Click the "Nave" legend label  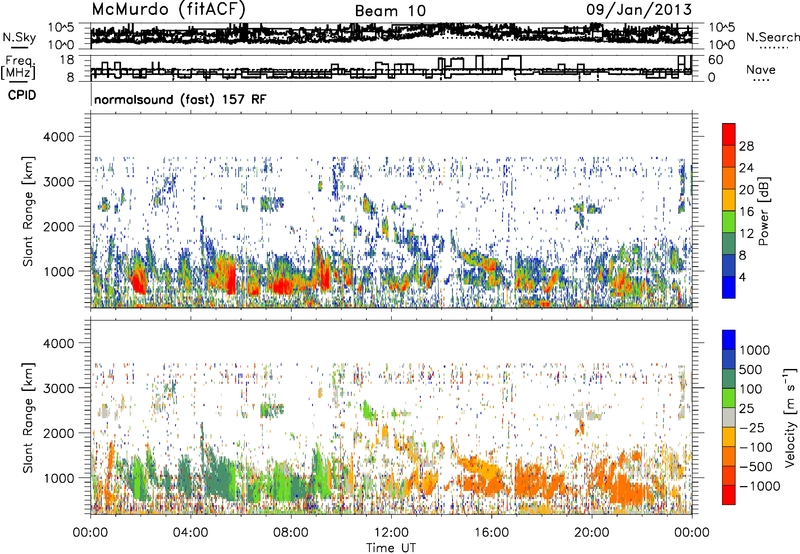coord(761,69)
